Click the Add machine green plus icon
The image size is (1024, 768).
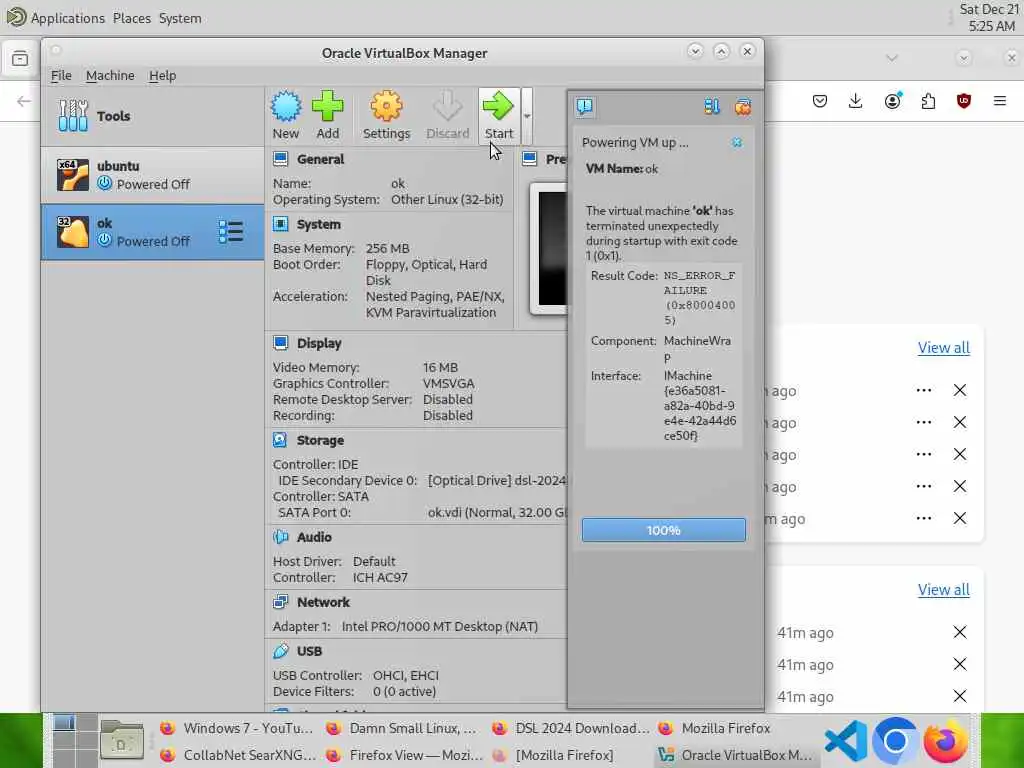point(327,106)
